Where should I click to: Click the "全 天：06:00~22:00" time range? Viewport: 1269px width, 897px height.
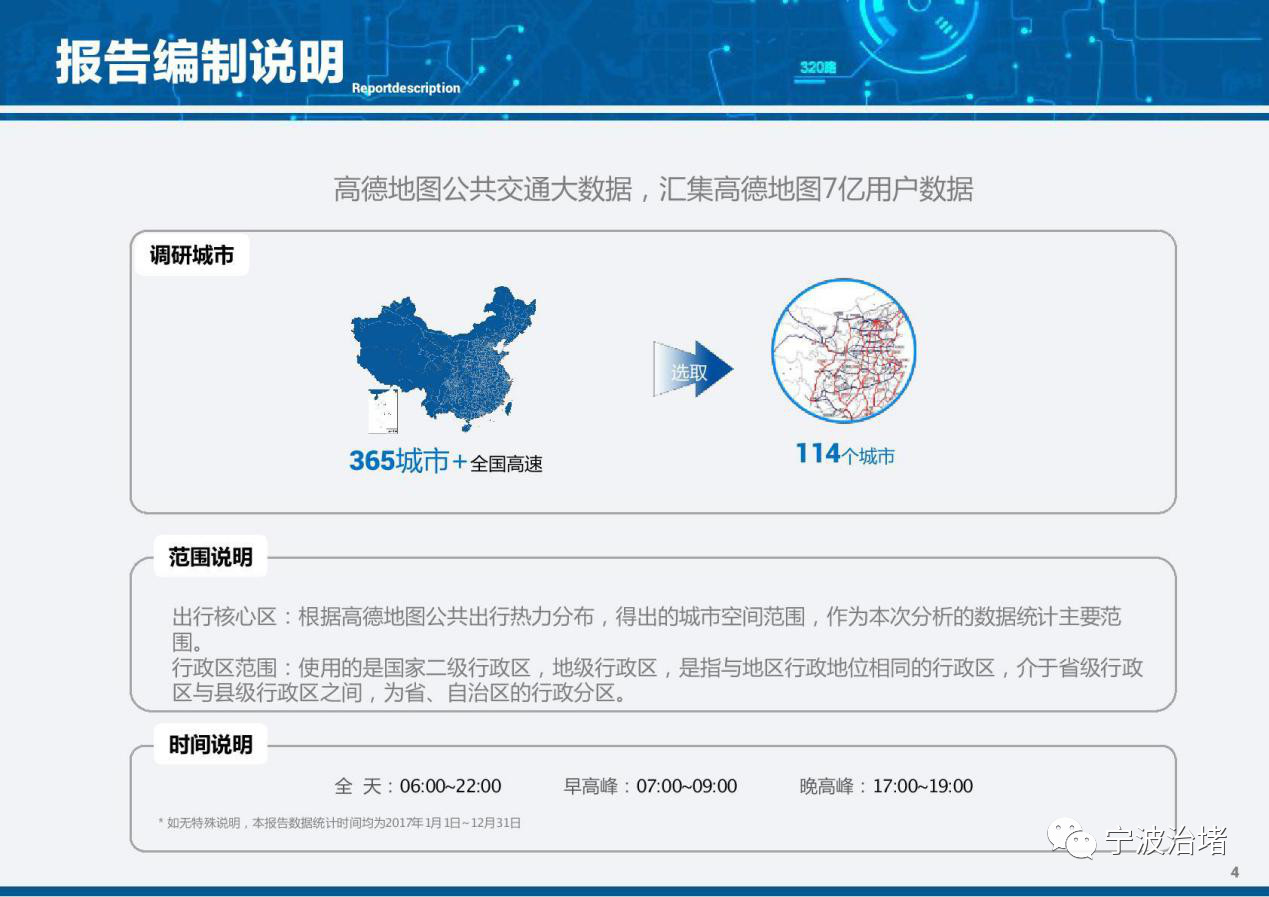click(x=418, y=786)
